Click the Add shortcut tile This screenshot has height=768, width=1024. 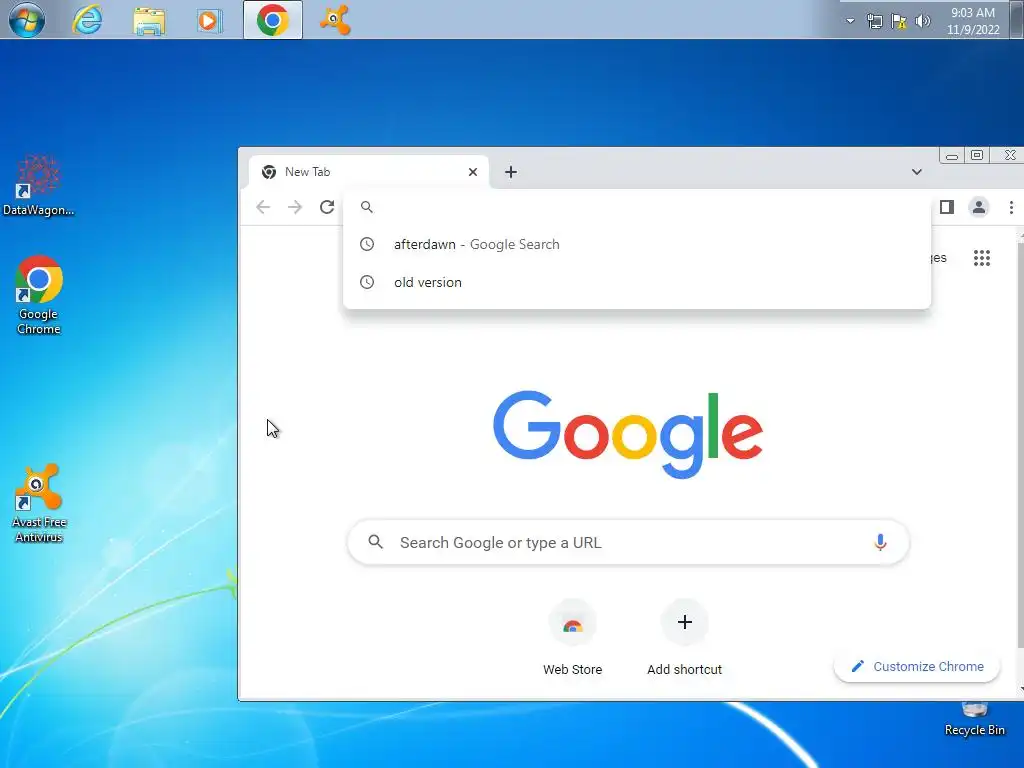[684, 638]
